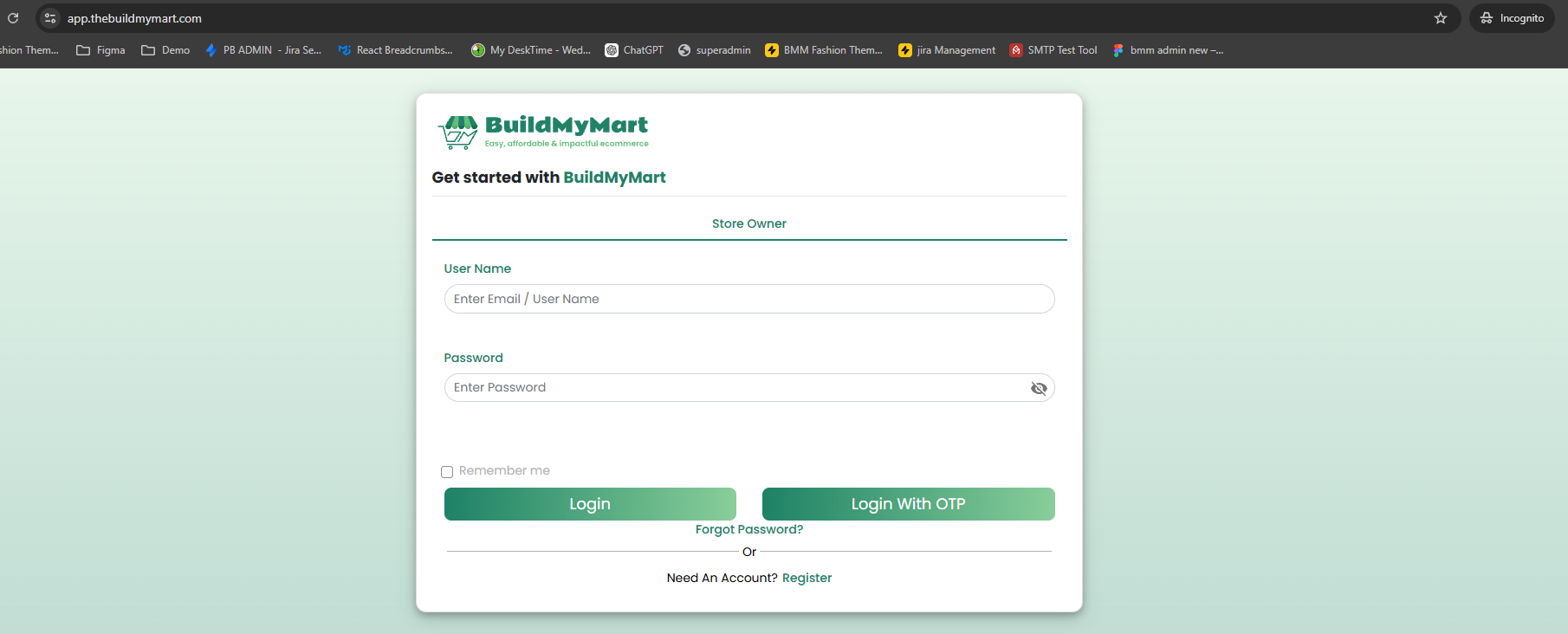Open the jira Management bookmark
Viewport: 1568px width, 634px height.
point(947,50)
